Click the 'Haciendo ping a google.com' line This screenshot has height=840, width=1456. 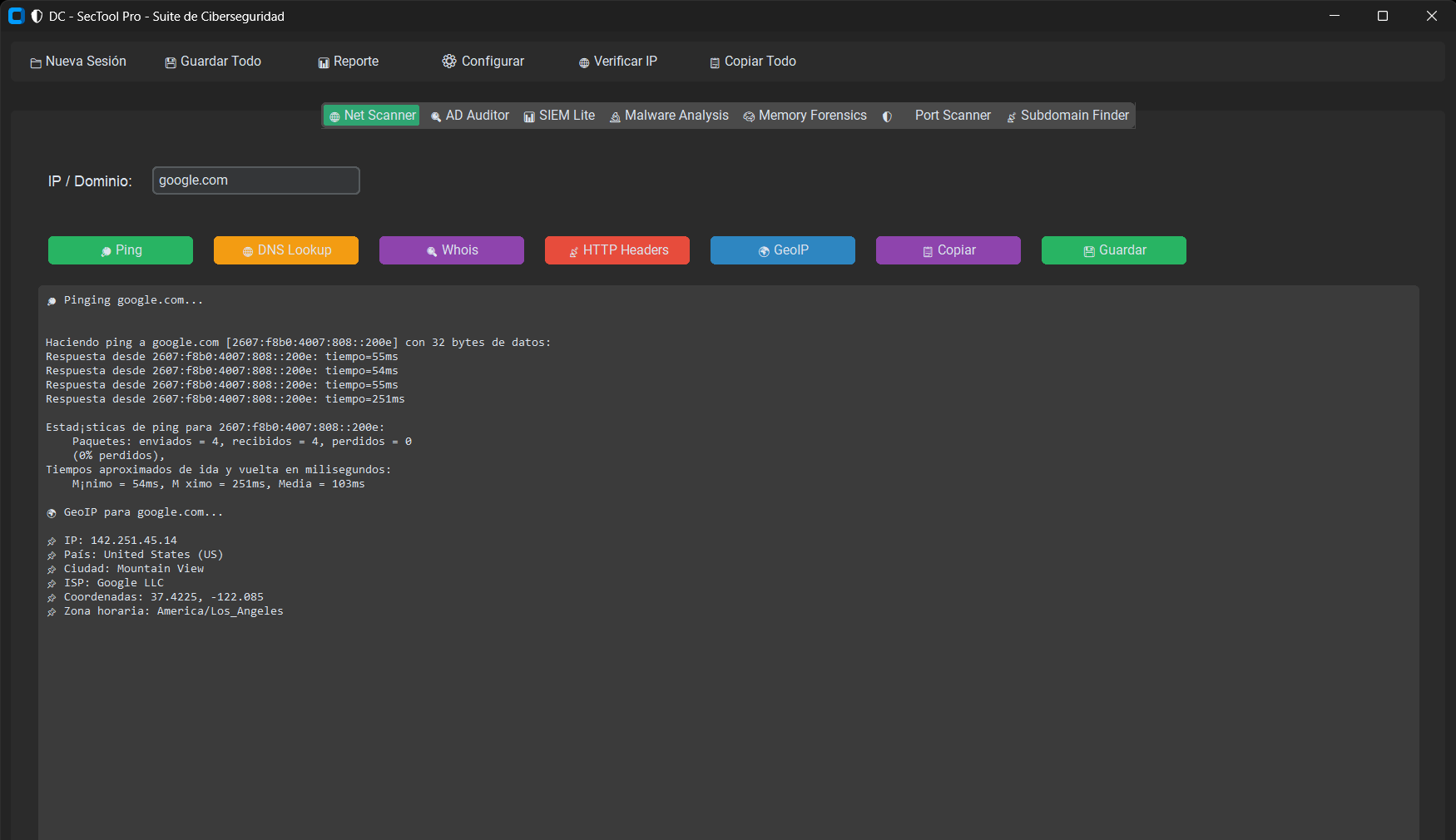click(x=299, y=343)
